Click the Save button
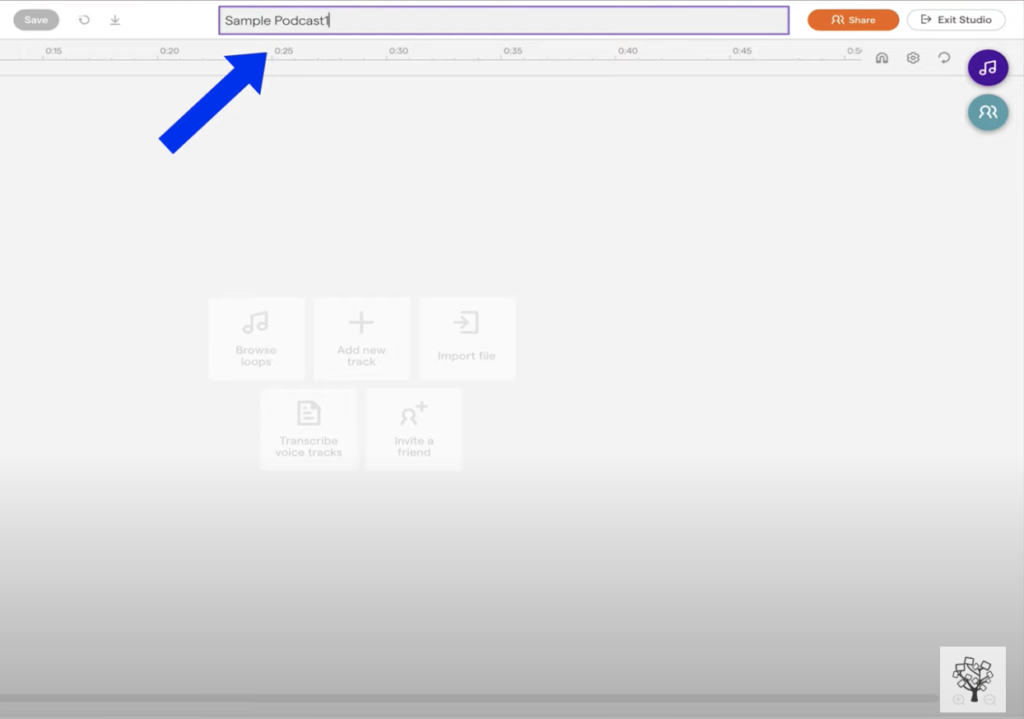This screenshot has height=719, width=1024. pos(36,20)
